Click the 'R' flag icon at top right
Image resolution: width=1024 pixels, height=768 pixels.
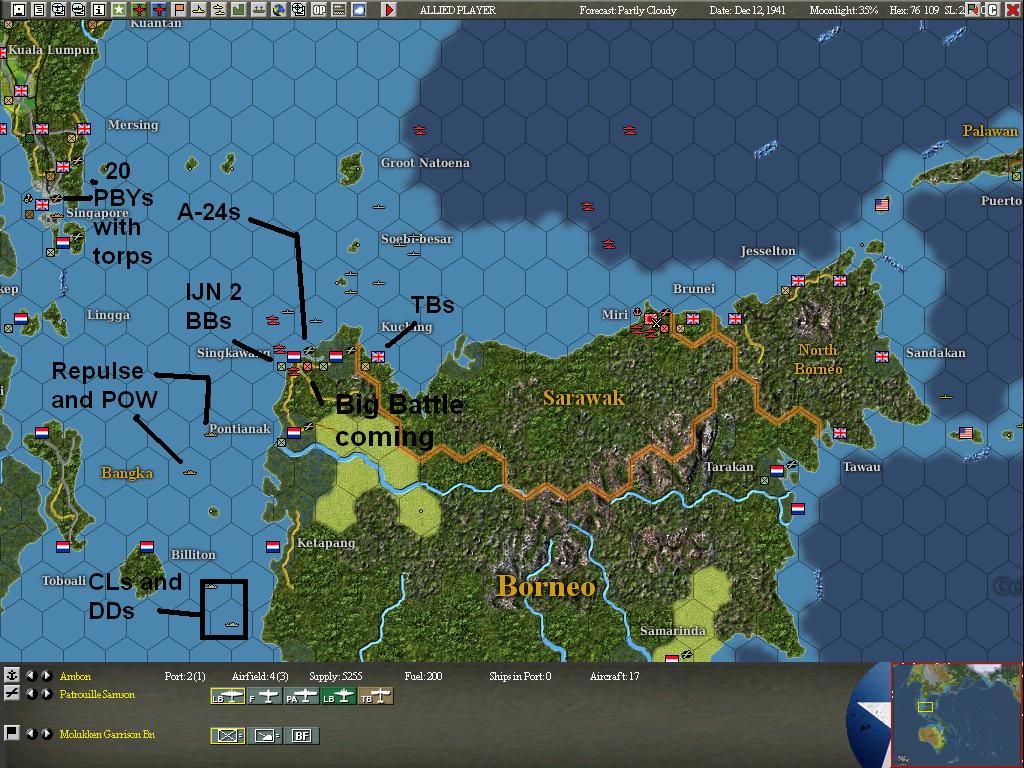974,10
